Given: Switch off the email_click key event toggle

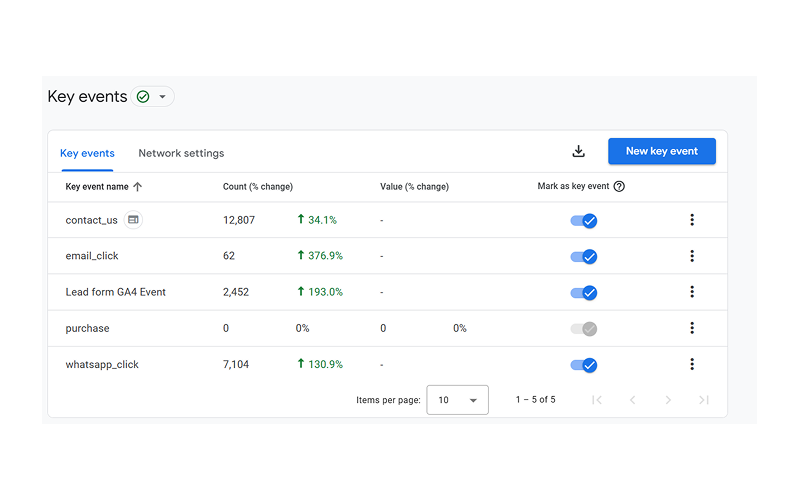Looking at the screenshot, I should point(584,257).
